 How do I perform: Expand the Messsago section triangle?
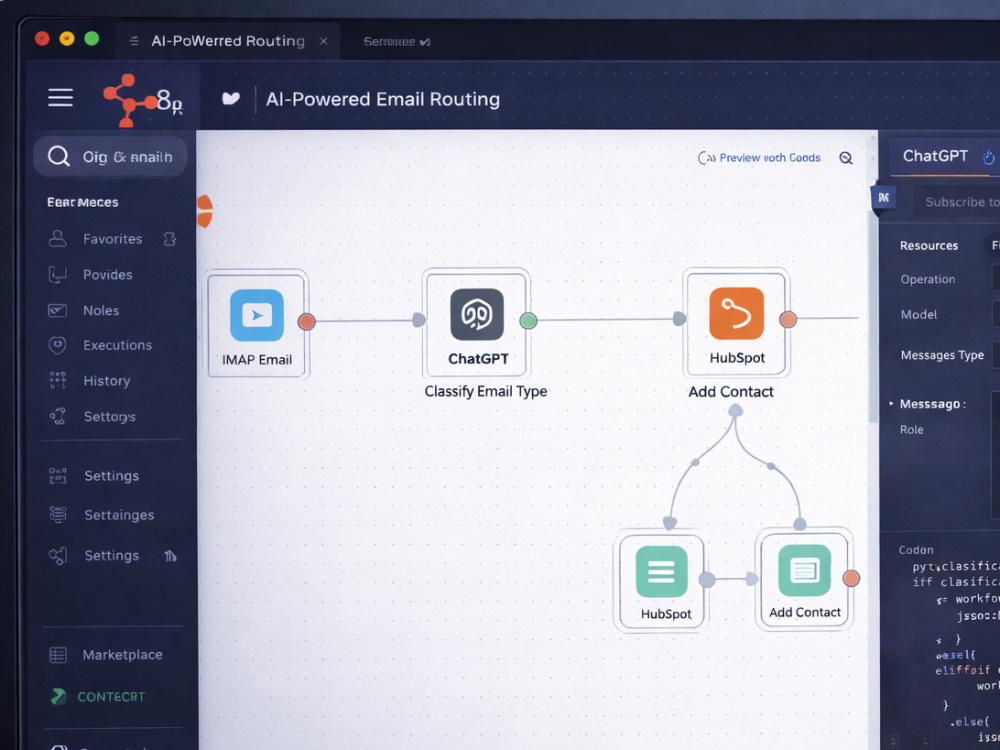tap(892, 404)
